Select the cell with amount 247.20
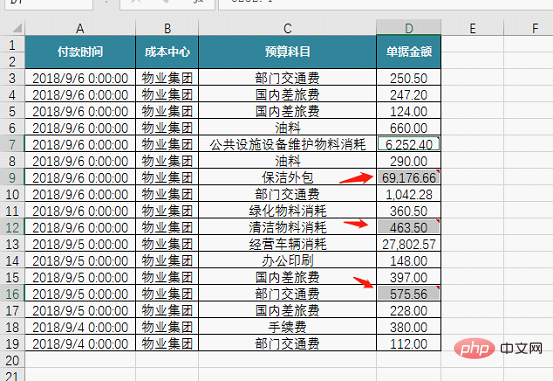553x381 pixels. coord(409,95)
